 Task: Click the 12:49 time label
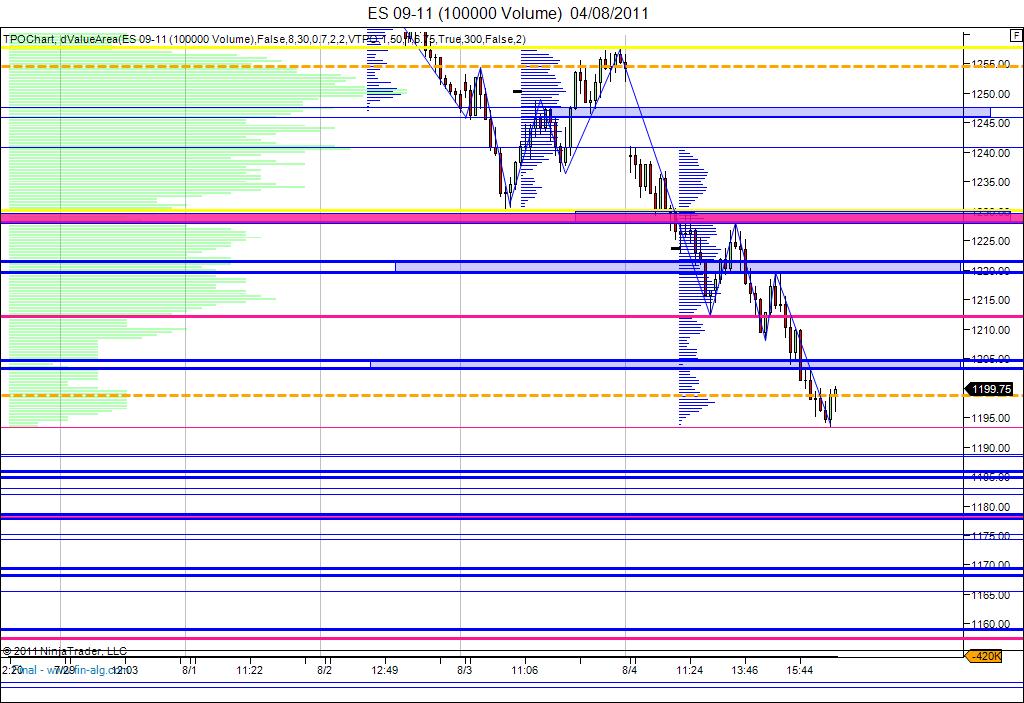click(385, 670)
